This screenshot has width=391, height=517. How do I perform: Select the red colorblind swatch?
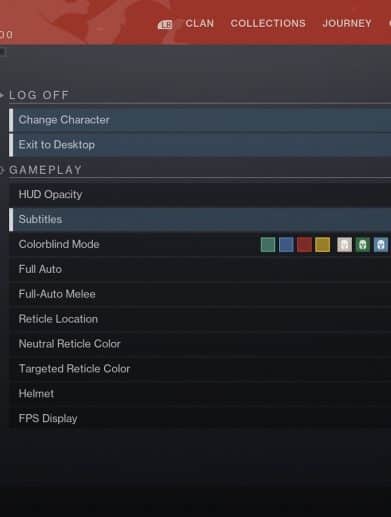coord(304,245)
